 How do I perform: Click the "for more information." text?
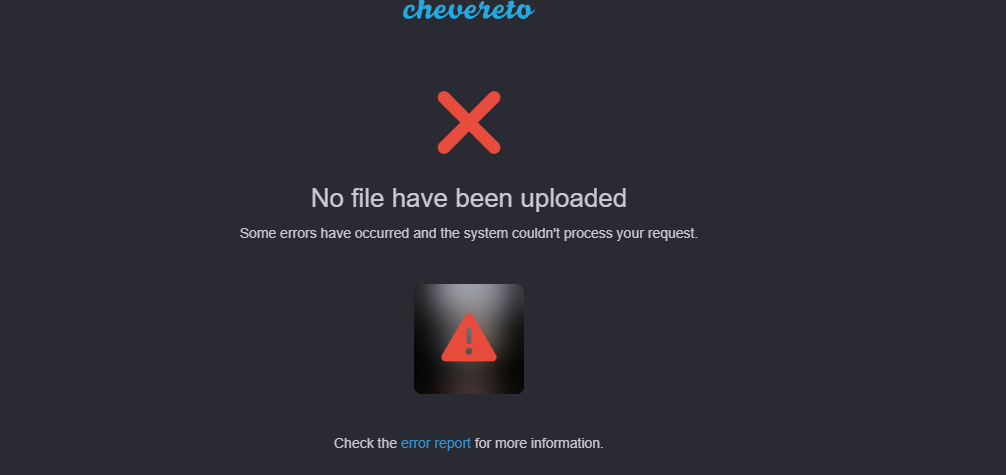[539, 444]
